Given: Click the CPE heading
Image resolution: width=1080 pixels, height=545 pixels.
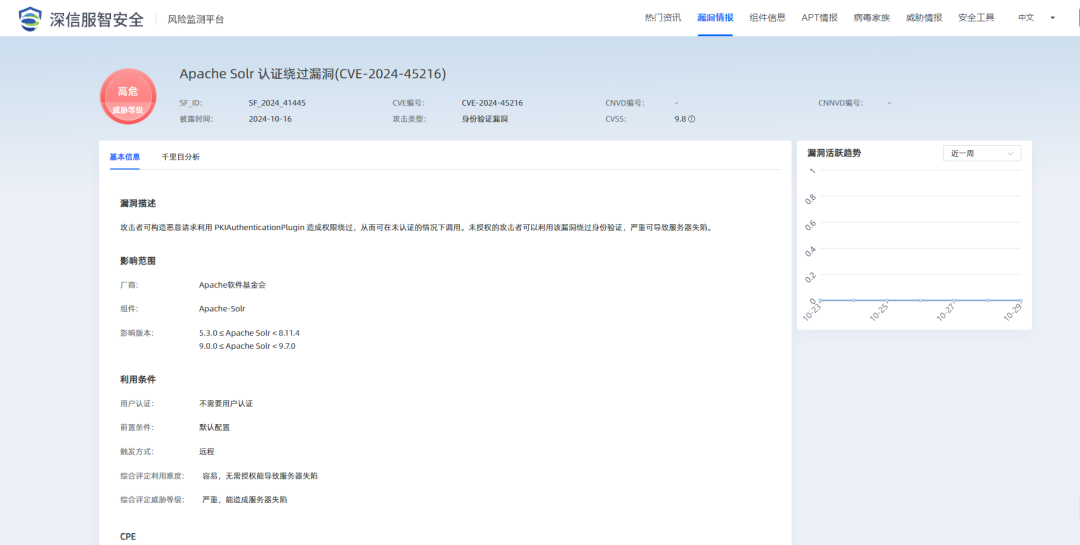Looking at the screenshot, I should pyautogui.click(x=128, y=536).
